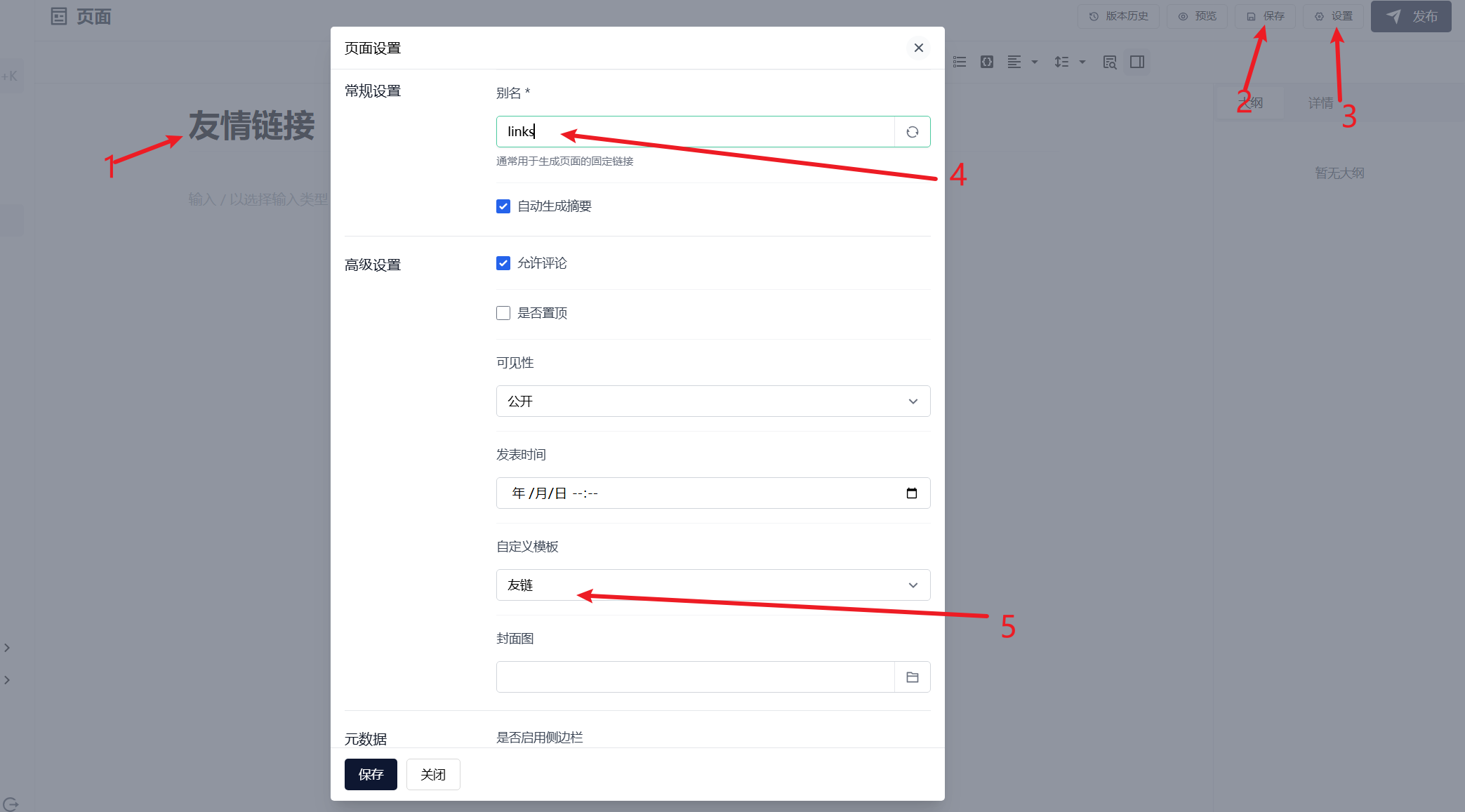
Task: Enable the 是否置顶 checkbox
Action: pos(503,313)
